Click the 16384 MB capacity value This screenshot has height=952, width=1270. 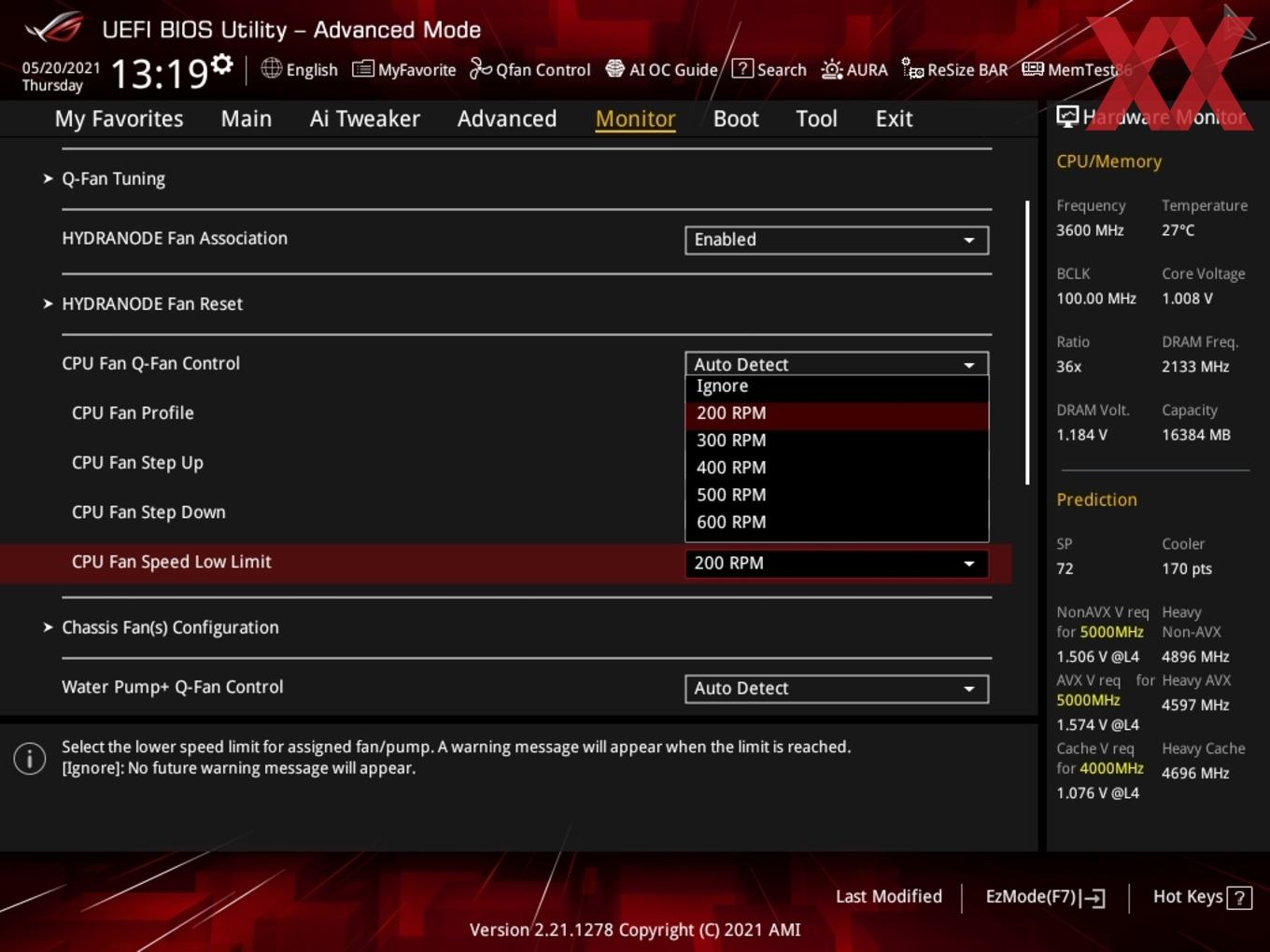[x=1196, y=435]
